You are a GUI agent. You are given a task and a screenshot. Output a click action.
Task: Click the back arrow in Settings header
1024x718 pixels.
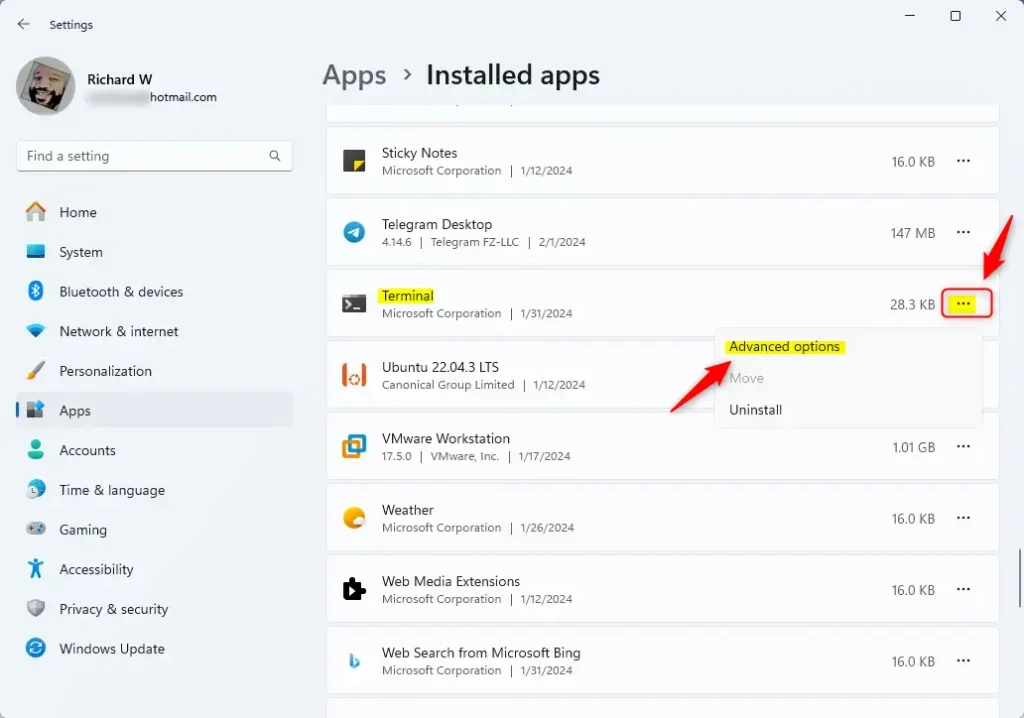point(24,24)
